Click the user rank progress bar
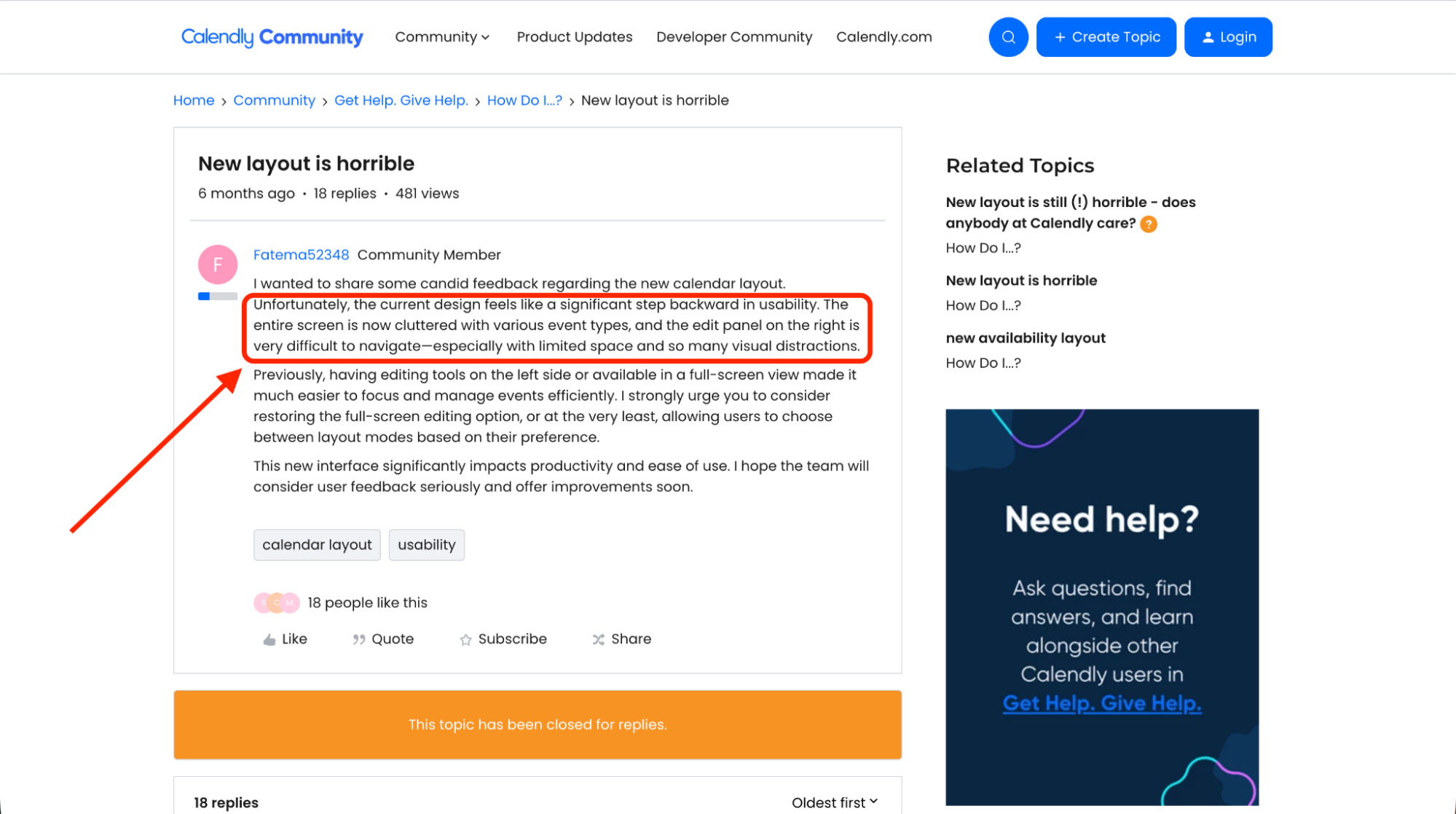 click(218, 297)
